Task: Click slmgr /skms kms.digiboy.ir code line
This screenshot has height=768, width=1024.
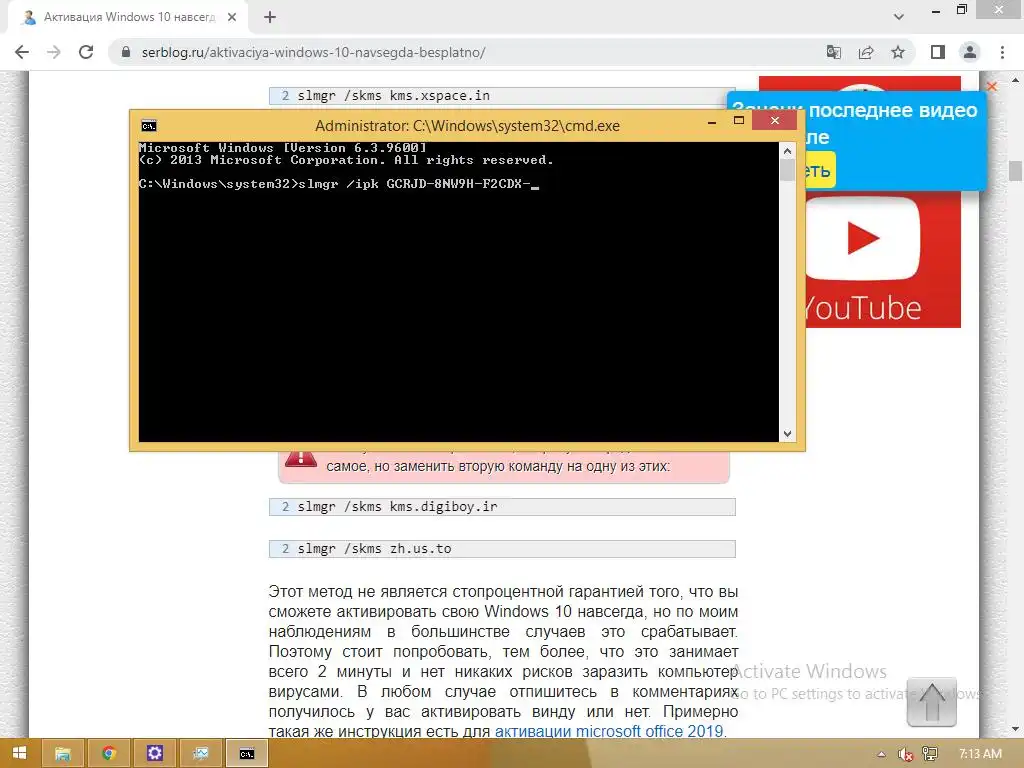Action: 502,507
